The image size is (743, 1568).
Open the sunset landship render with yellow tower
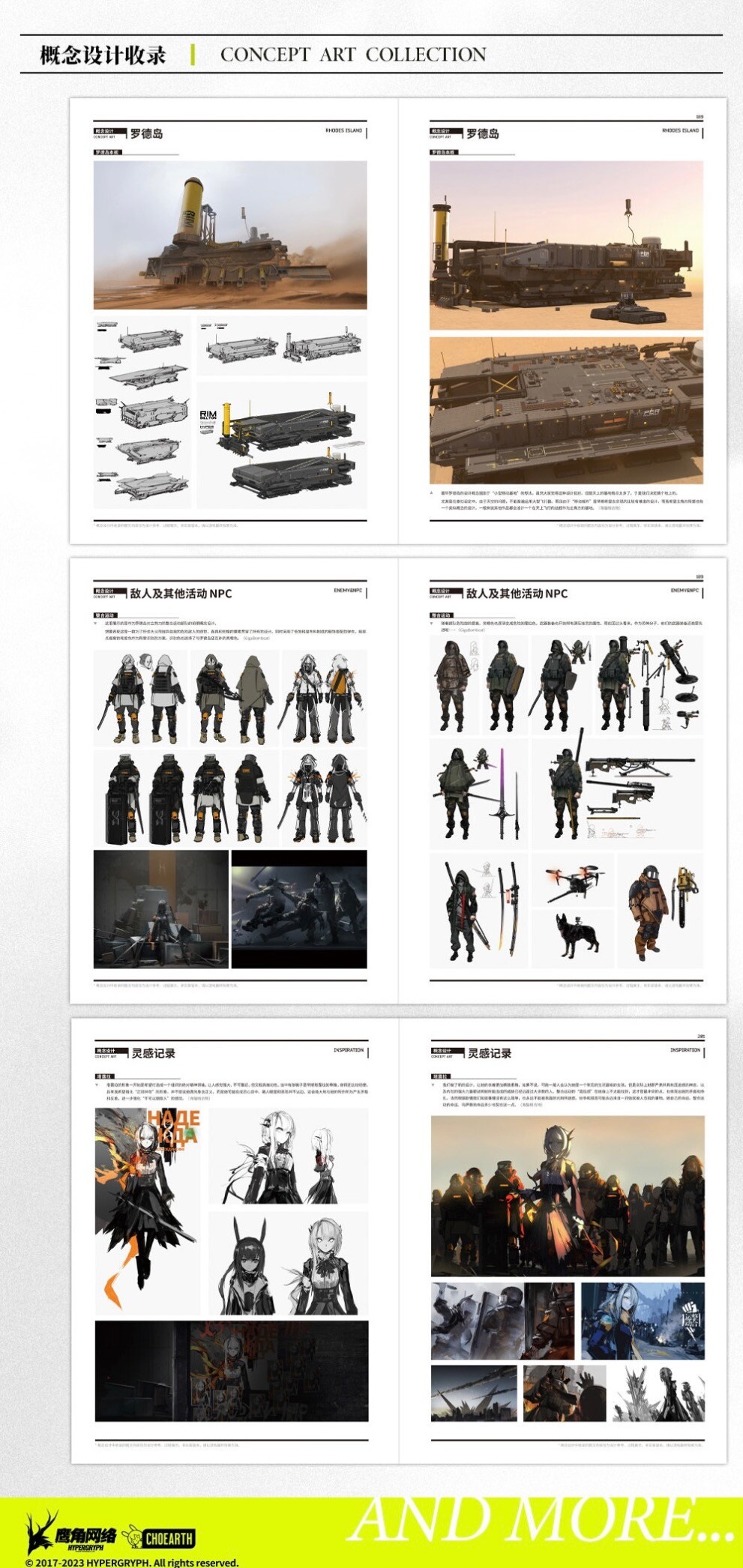(x=566, y=245)
